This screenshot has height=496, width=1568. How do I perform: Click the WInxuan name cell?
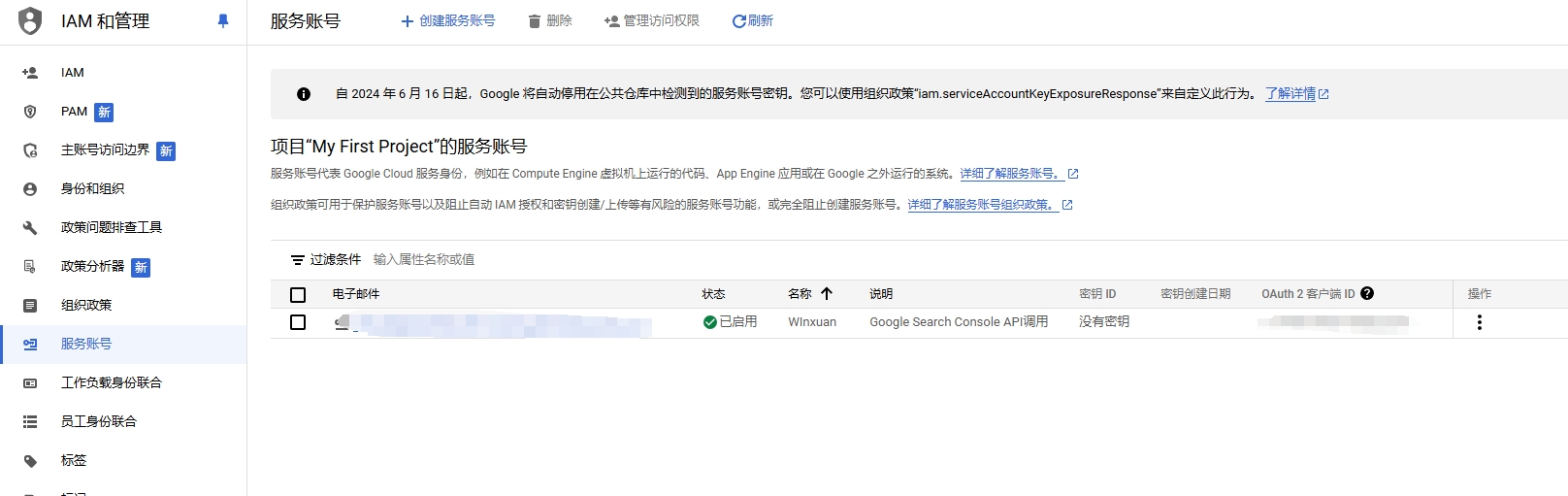coord(812,322)
